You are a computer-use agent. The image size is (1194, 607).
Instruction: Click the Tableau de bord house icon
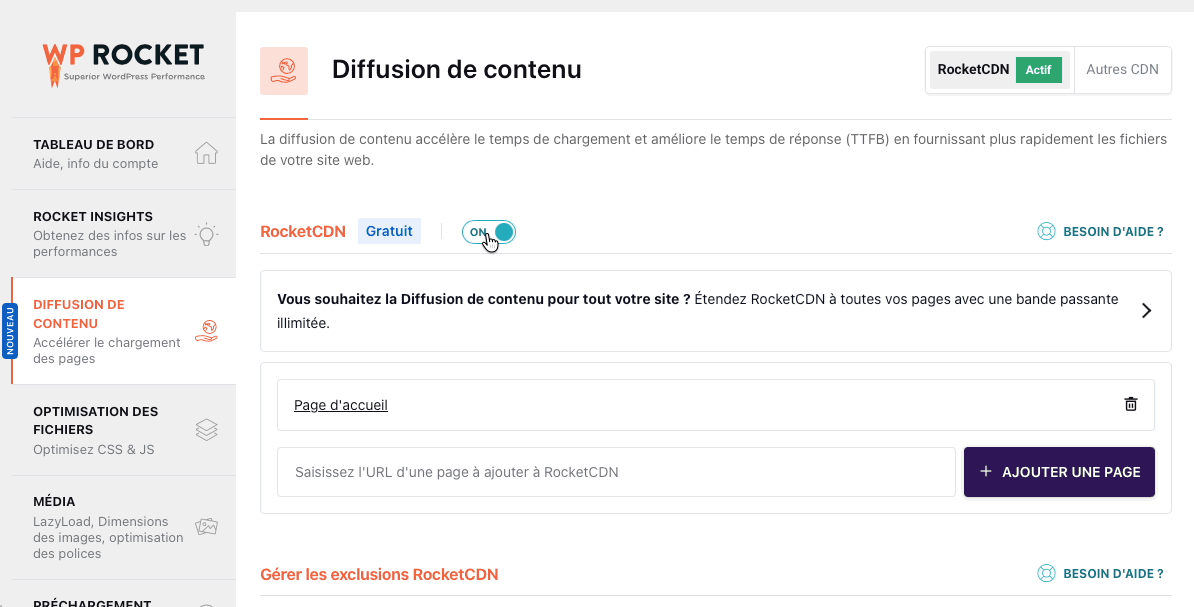[x=206, y=153]
